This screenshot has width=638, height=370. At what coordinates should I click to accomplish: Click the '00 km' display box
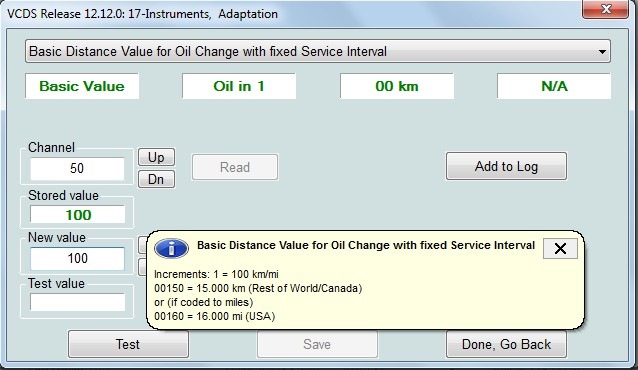(397, 86)
